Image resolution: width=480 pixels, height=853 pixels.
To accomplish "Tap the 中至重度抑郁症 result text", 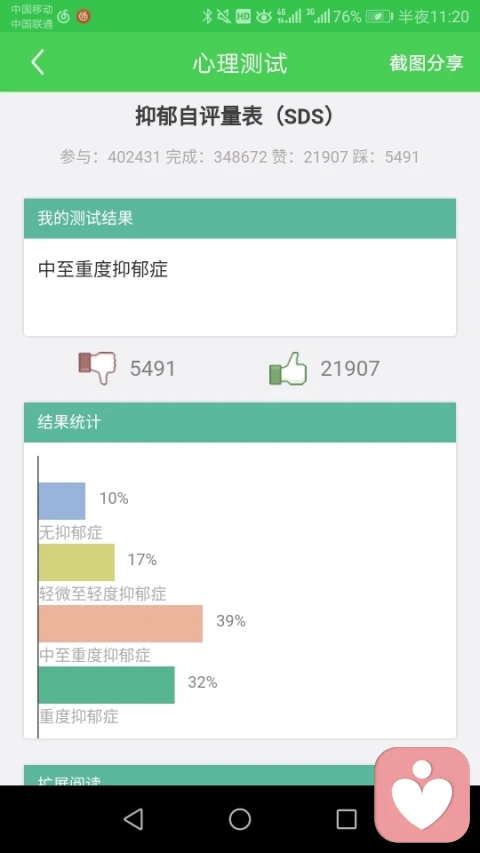I will coord(103,269).
